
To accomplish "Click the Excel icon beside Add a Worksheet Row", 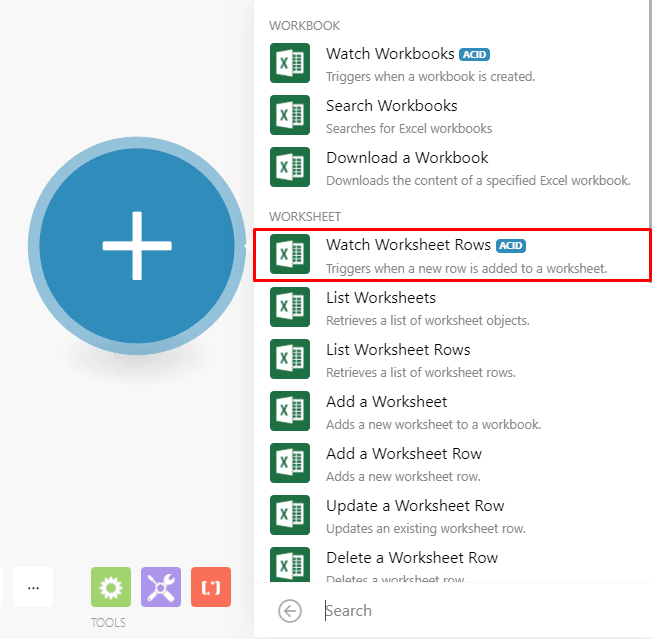I will (x=290, y=462).
